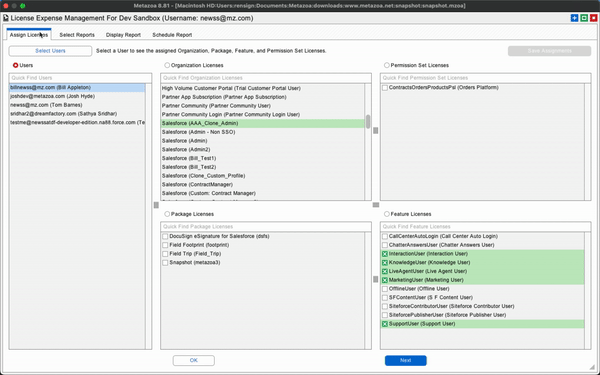Check Field Footprint package license
Viewport: 600px width, 375px height.
point(165,245)
